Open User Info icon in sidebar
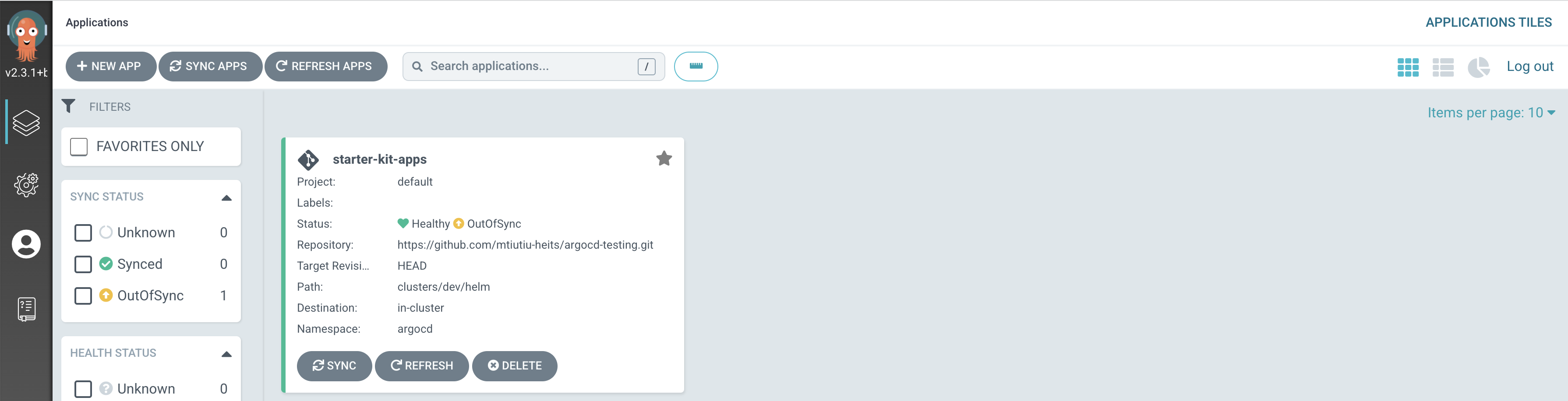Viewport: 1568px width, 401px height. [x=26, y=244]
